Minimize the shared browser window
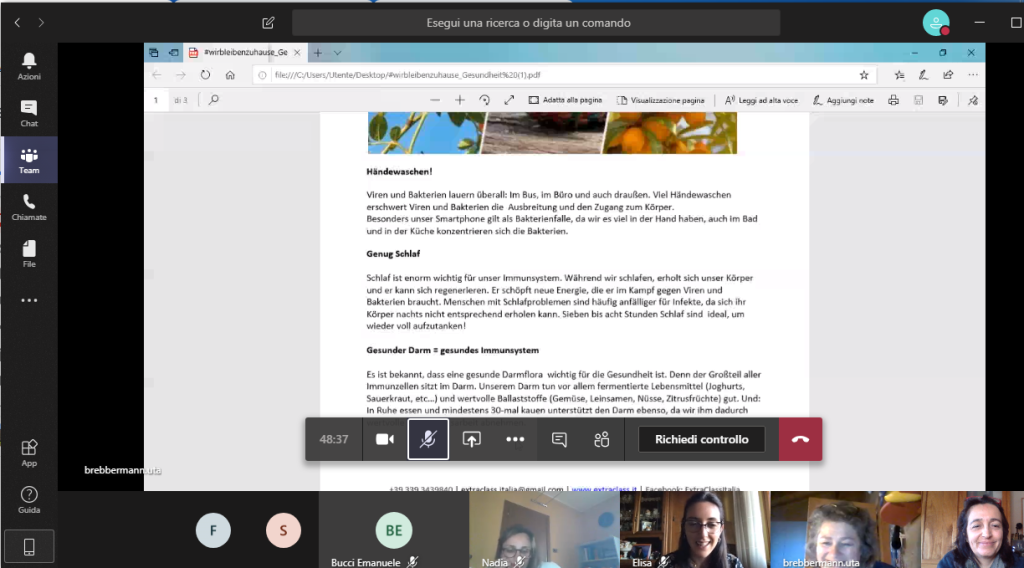The width and height of the screenshot is (1024, 568). (x=914, y=52)
